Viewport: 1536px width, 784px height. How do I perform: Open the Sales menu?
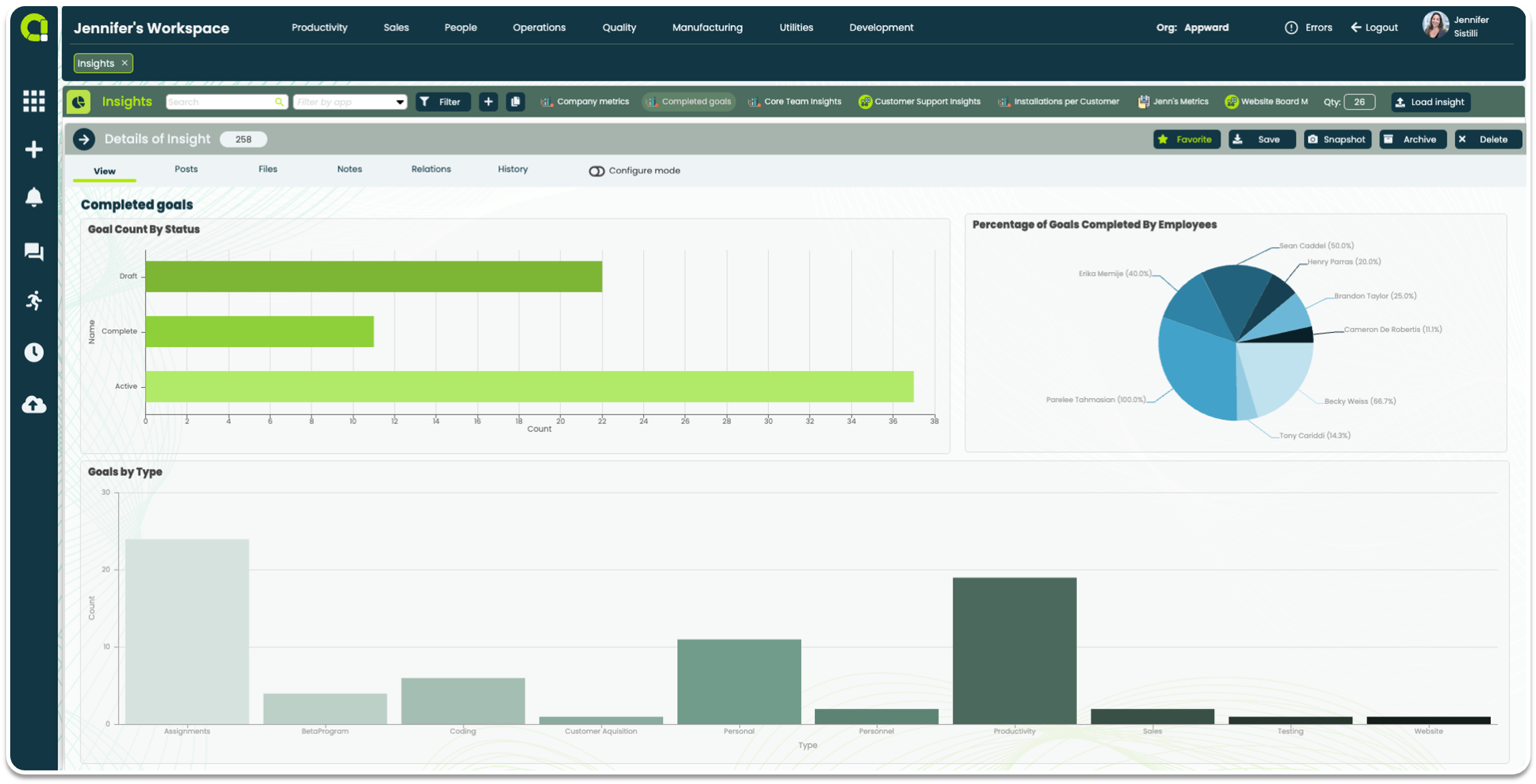click(x=396, y=27)
